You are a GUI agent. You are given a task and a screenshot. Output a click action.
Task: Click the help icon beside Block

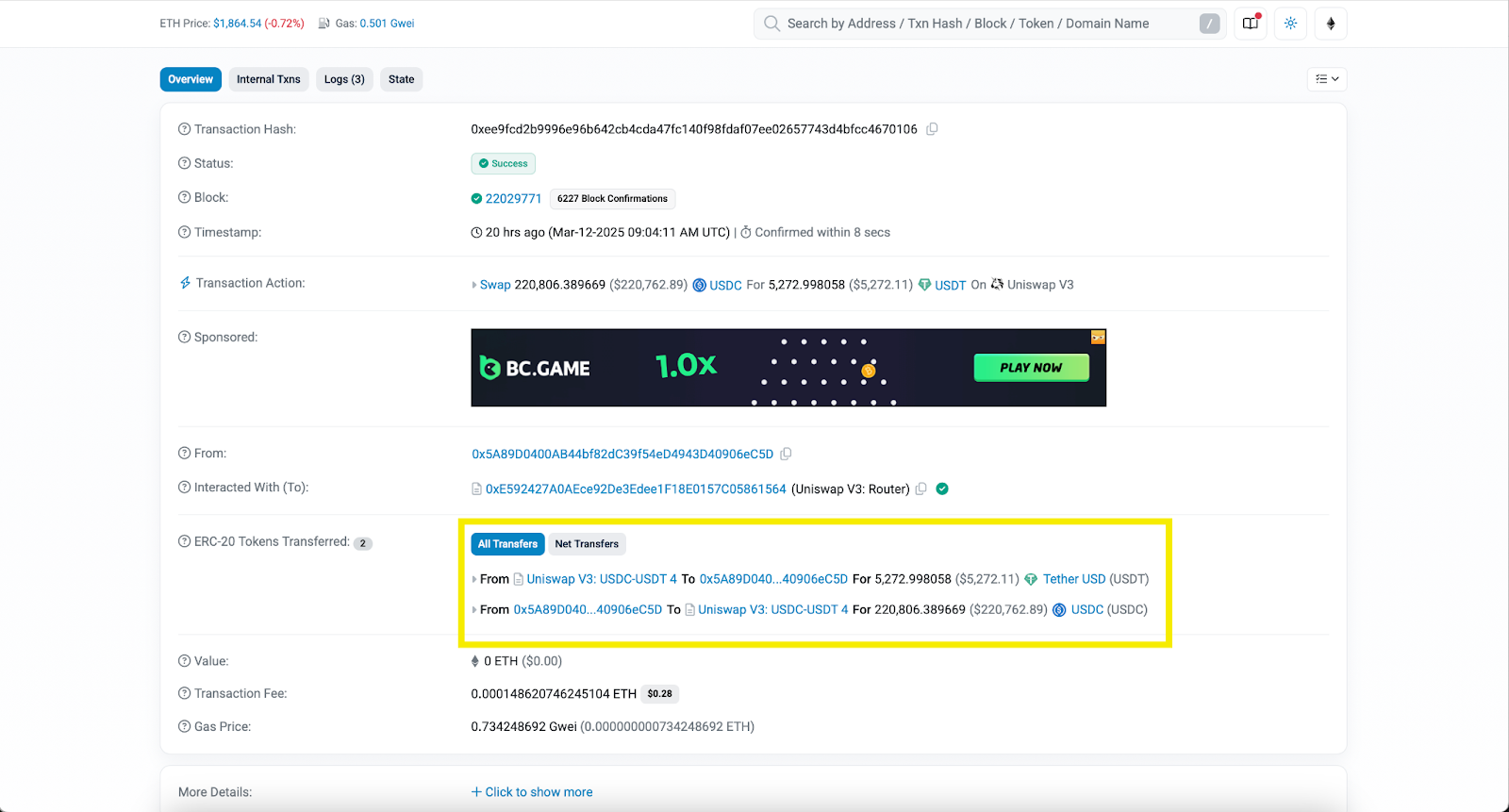184,197
